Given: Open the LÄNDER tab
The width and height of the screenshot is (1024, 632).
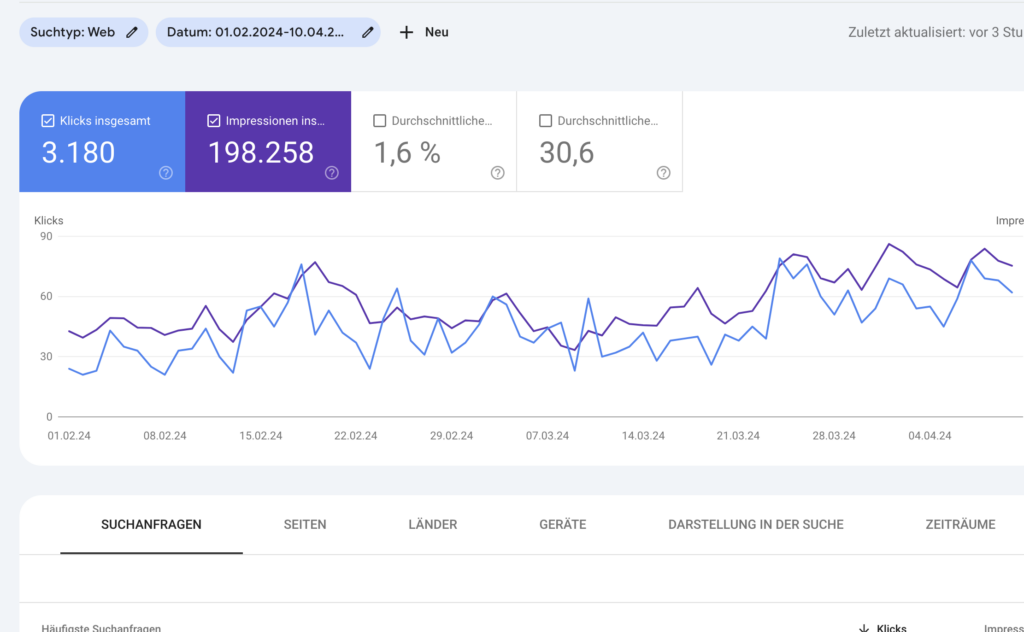Looking at the screenshot, I should point(433,524).
